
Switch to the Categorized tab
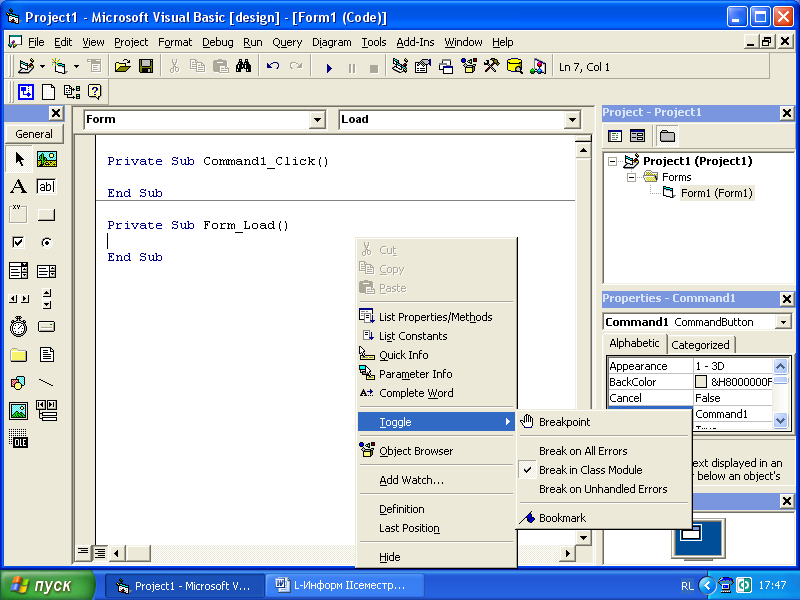point(700,345)
